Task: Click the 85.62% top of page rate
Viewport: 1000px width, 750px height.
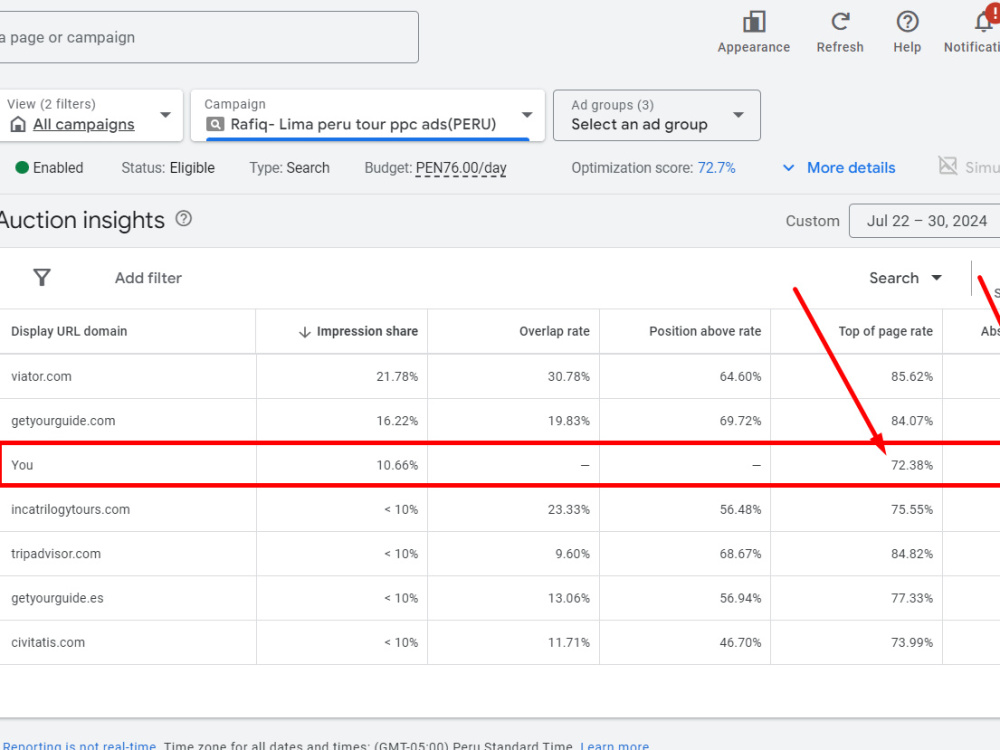Action: click(x=911, y=376)
